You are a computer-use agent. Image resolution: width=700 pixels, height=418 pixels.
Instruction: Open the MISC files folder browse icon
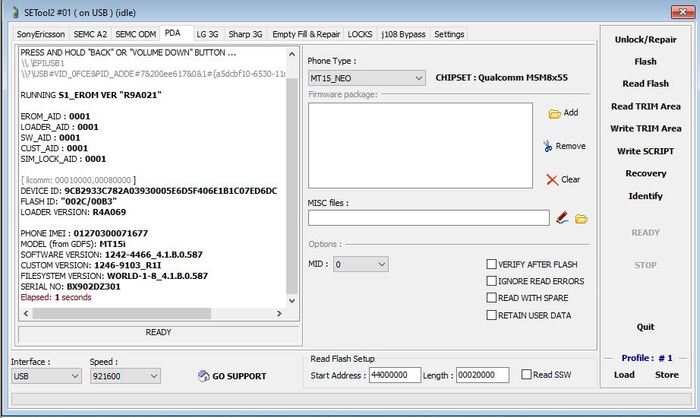[581, 218]
